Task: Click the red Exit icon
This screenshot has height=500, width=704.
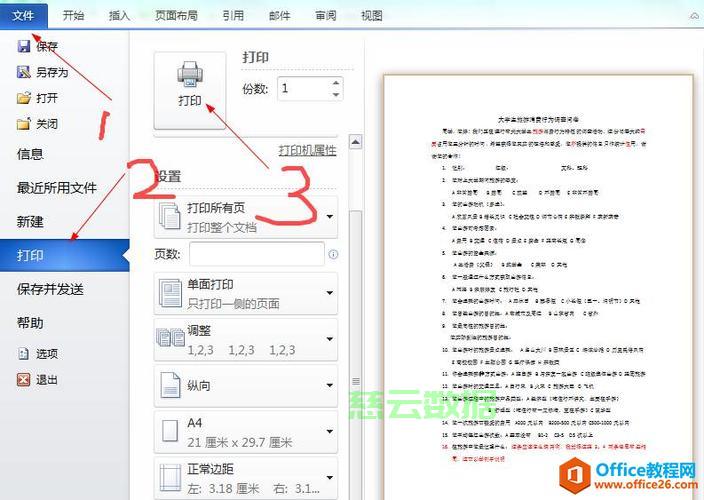Action: (24, 380)
